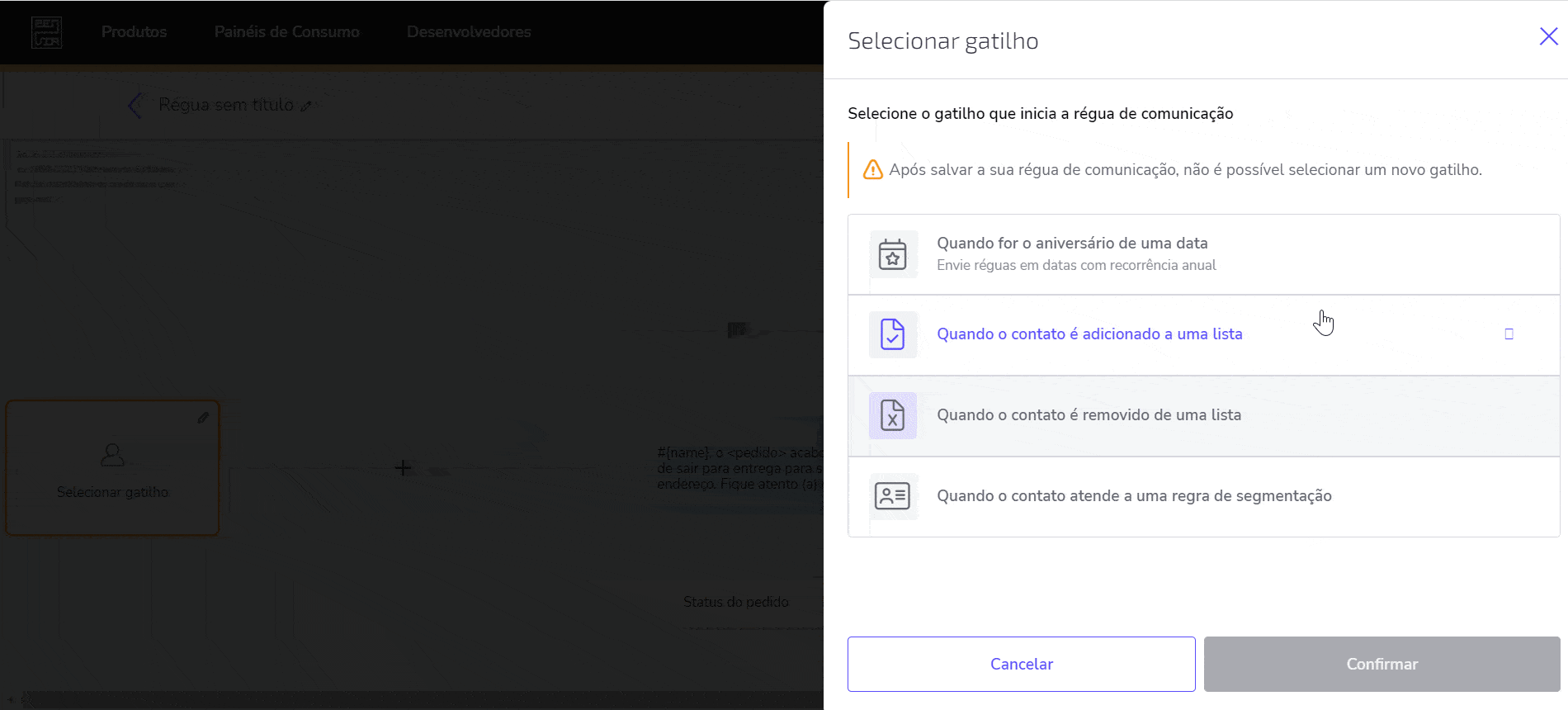This screenshot has height=710, width=1568.
Task: Click the company logo in header
Action: pyautogui.click(x=46, y=32)
